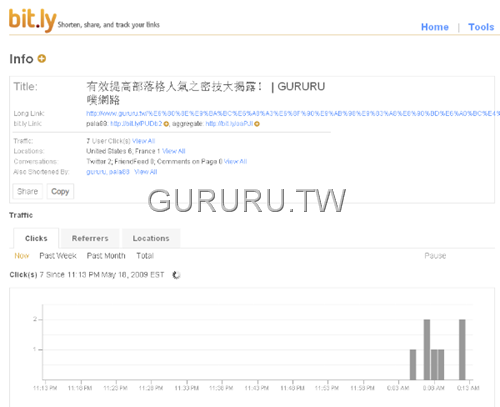Viewport: 500px width, 407px height.
Task: View All conversations link
Action: tap(235, 162)
